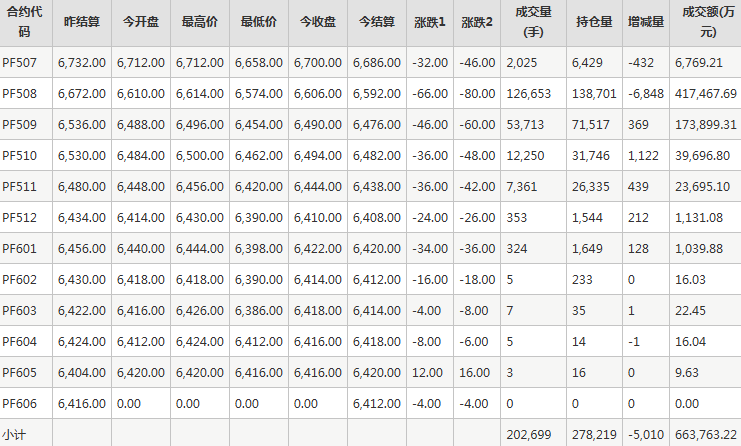This screenshot has height=446, width=741.
Task: Click PF606 previous settlement 6,416.00
Action: point(82,403)
